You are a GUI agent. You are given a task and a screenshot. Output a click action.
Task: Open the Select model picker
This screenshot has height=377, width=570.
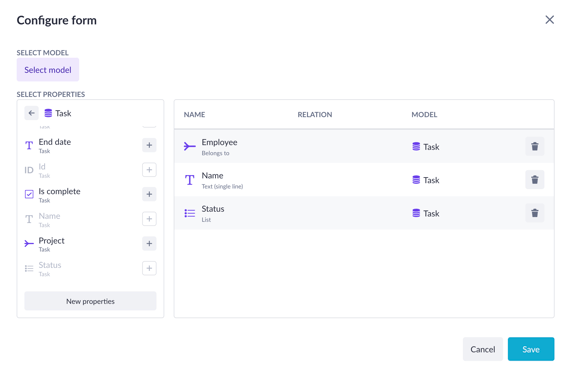pos(48,69)
